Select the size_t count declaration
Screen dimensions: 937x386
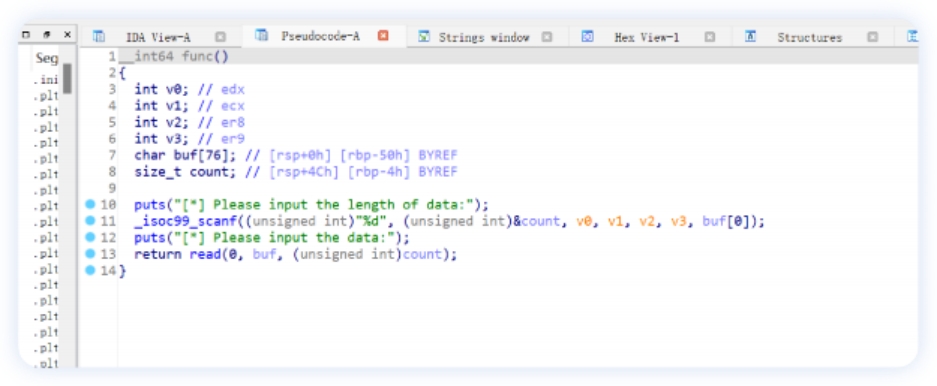click(x=185, y=172)
